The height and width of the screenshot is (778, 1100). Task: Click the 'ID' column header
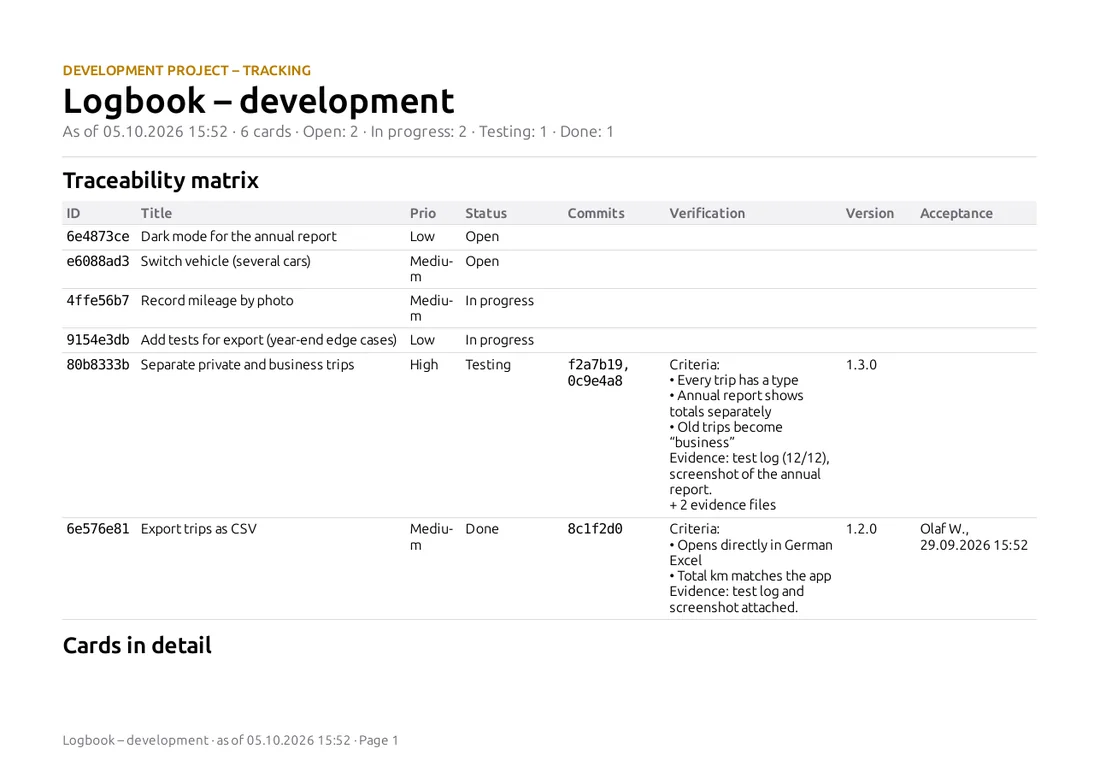coord(73,213)
